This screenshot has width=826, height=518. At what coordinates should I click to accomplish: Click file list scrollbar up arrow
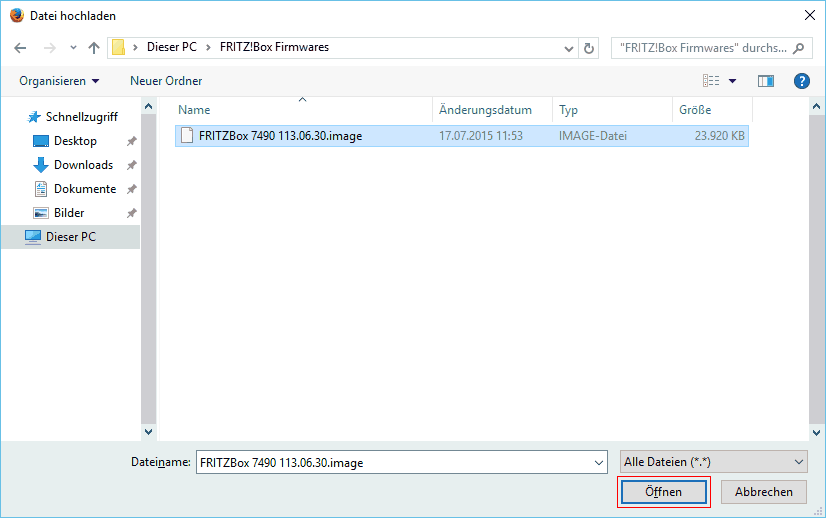click(816, 106)
